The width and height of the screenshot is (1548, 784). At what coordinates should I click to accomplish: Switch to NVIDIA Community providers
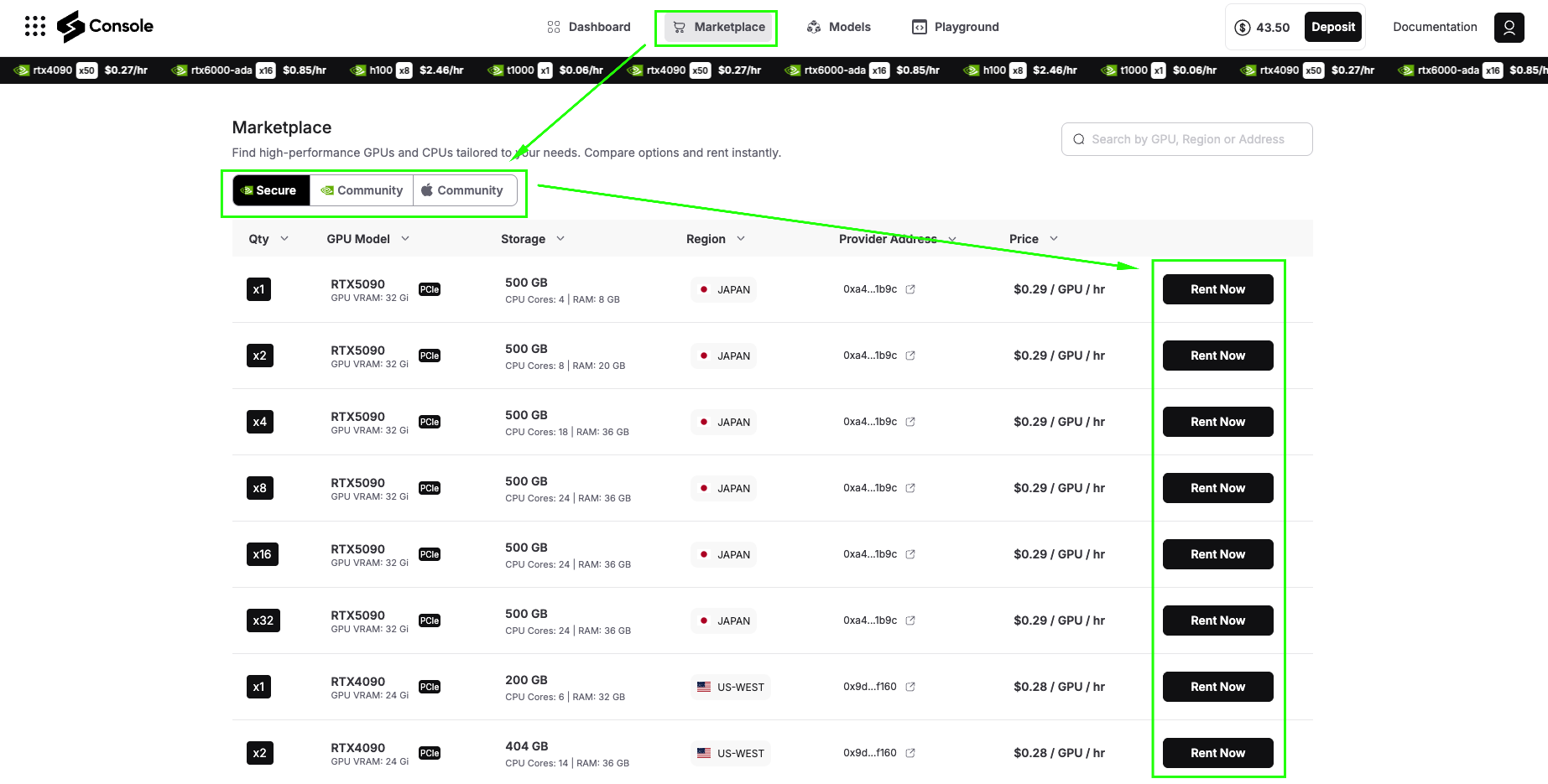pyautogui.click(x=362, y=190)
